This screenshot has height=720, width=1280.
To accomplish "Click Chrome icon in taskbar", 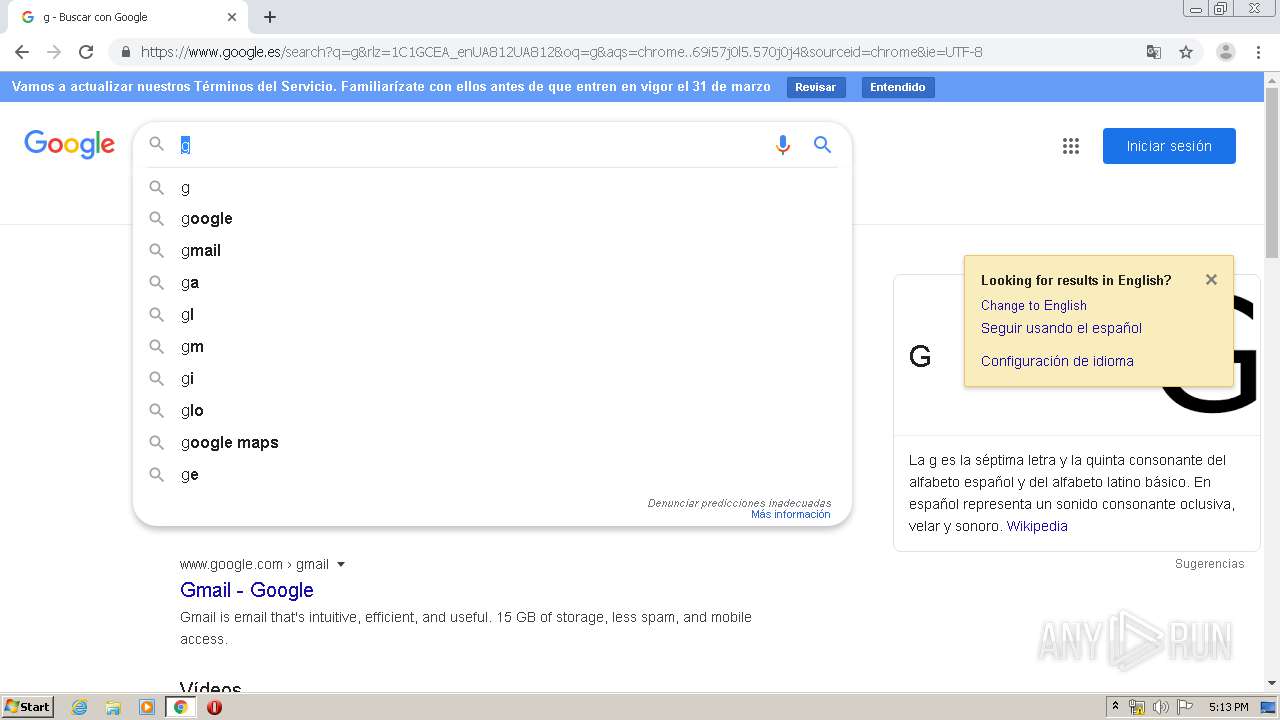I will coord(180,707).
